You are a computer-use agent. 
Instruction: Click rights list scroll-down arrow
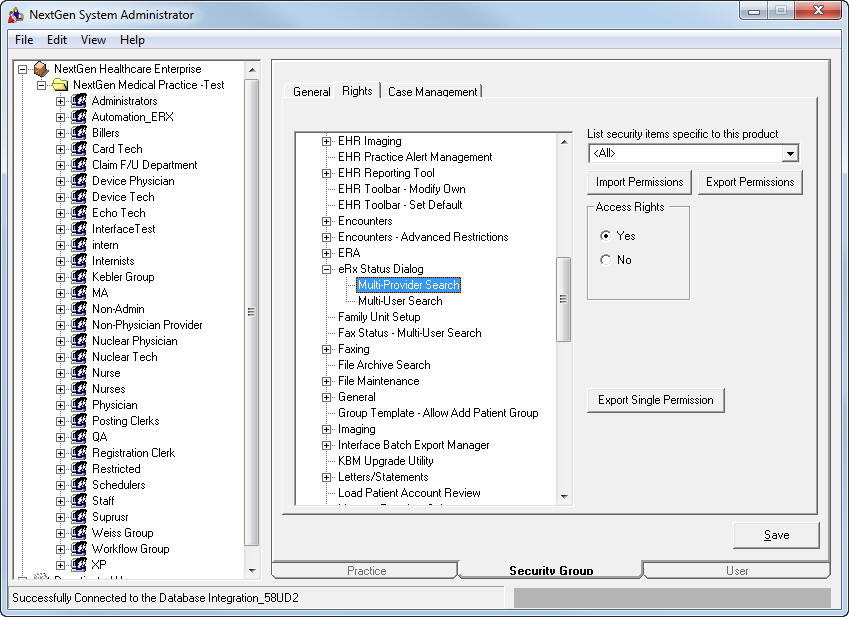point(564,496)
